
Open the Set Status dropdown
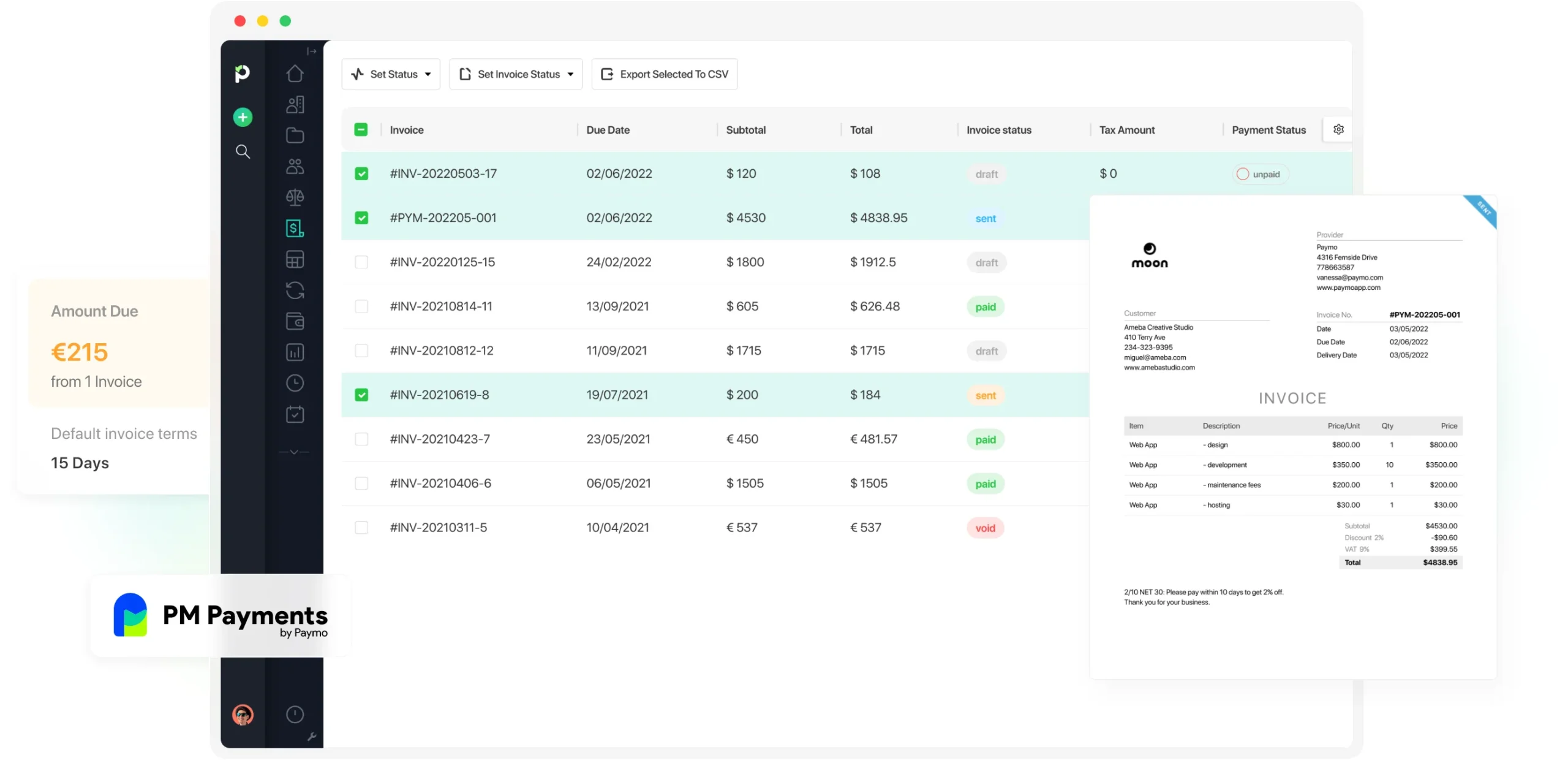click(390, 74)
